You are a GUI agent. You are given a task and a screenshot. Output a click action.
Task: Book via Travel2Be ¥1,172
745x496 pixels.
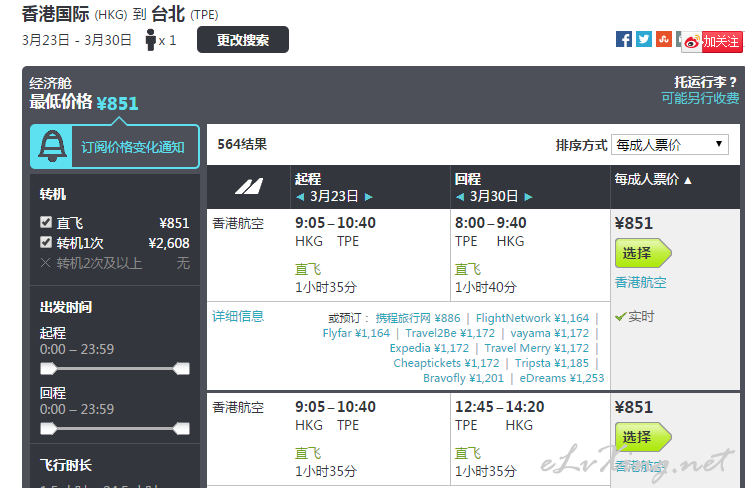pos(450,333)
